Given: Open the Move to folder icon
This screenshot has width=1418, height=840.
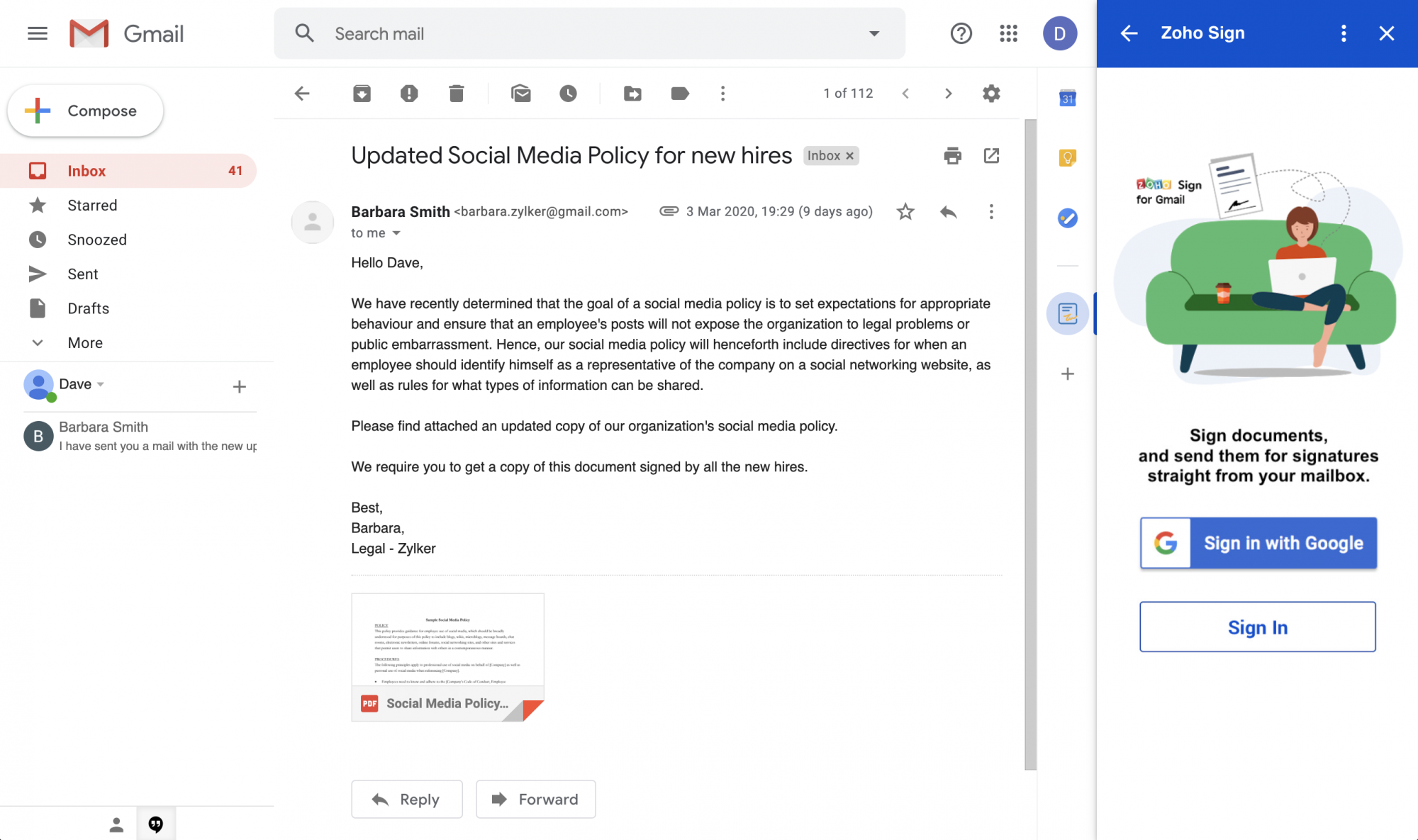Looking at the screenshot, I should (x=632, y=94).
